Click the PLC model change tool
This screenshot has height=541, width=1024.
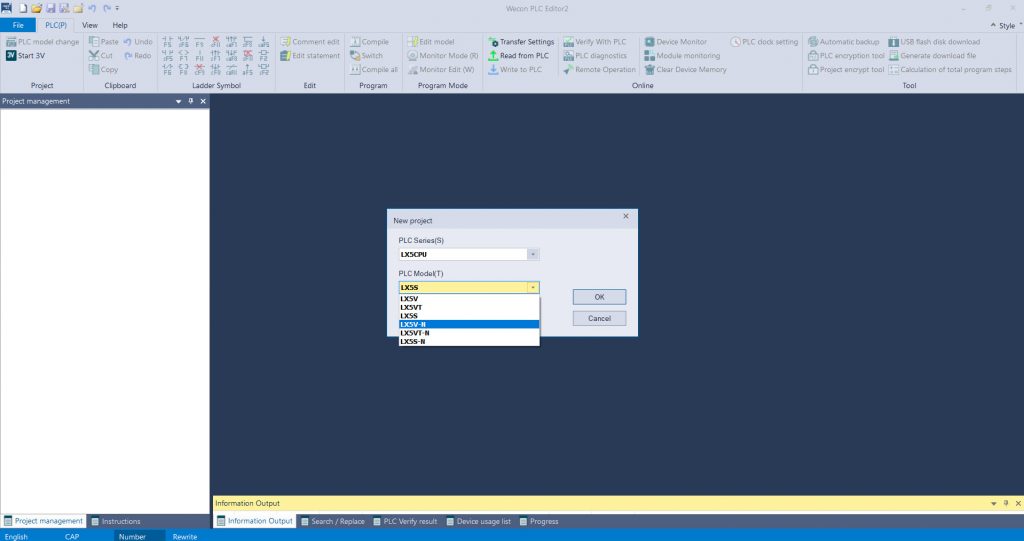42,41
